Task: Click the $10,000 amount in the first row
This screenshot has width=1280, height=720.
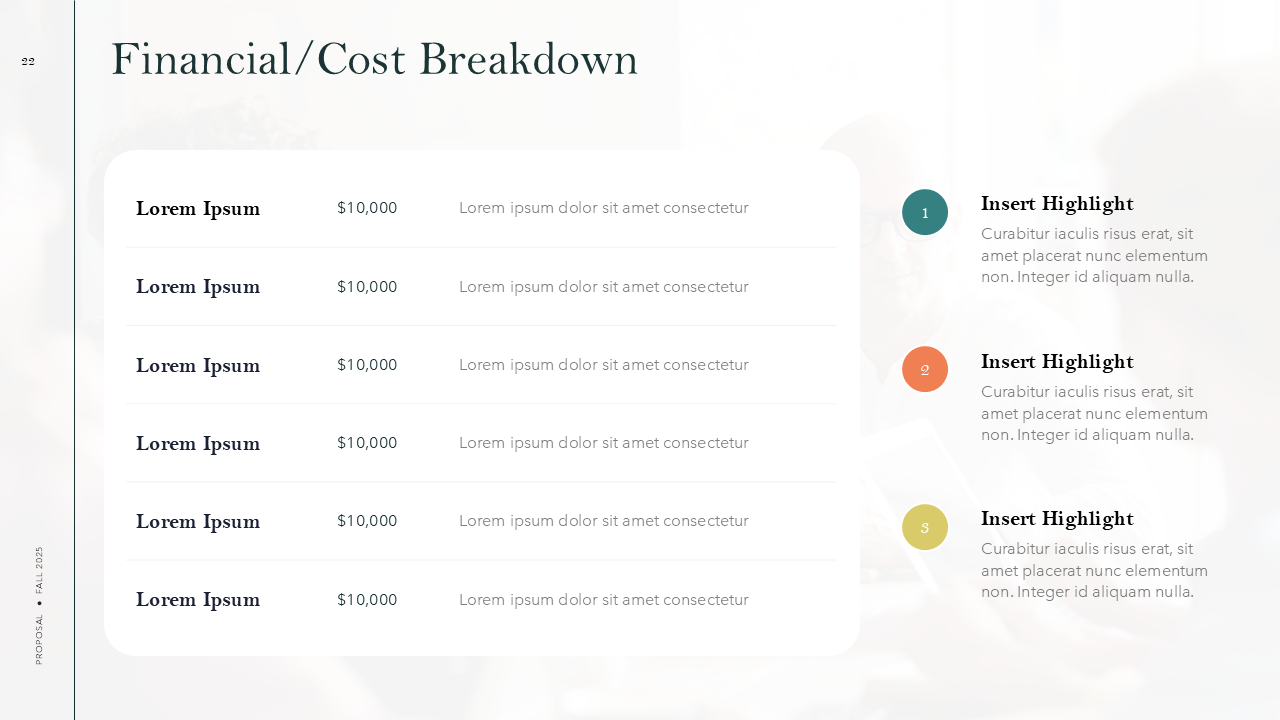Action: pyautogui.click(x=367, y=208)
